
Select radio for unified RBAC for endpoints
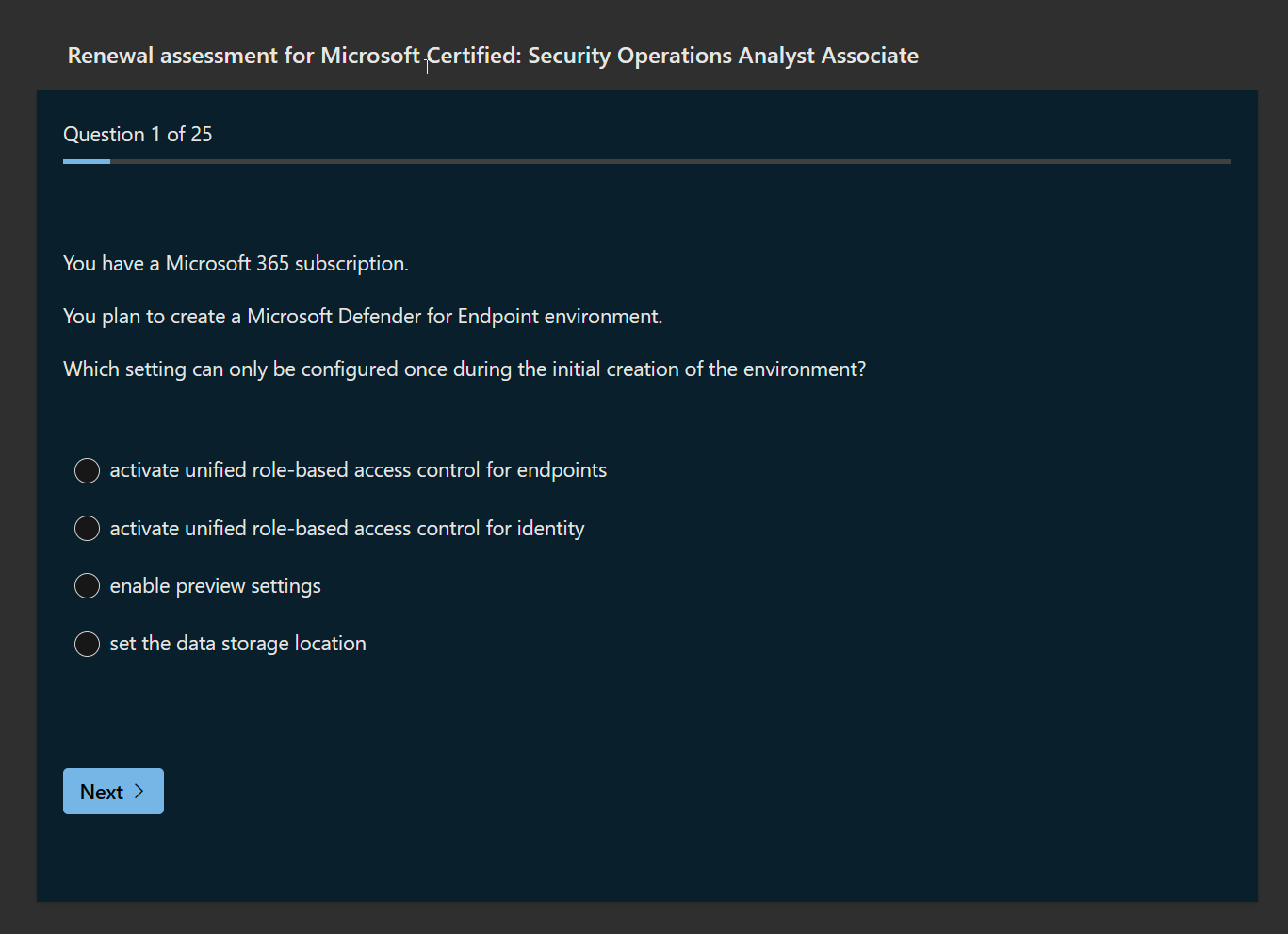pos(87,470)
